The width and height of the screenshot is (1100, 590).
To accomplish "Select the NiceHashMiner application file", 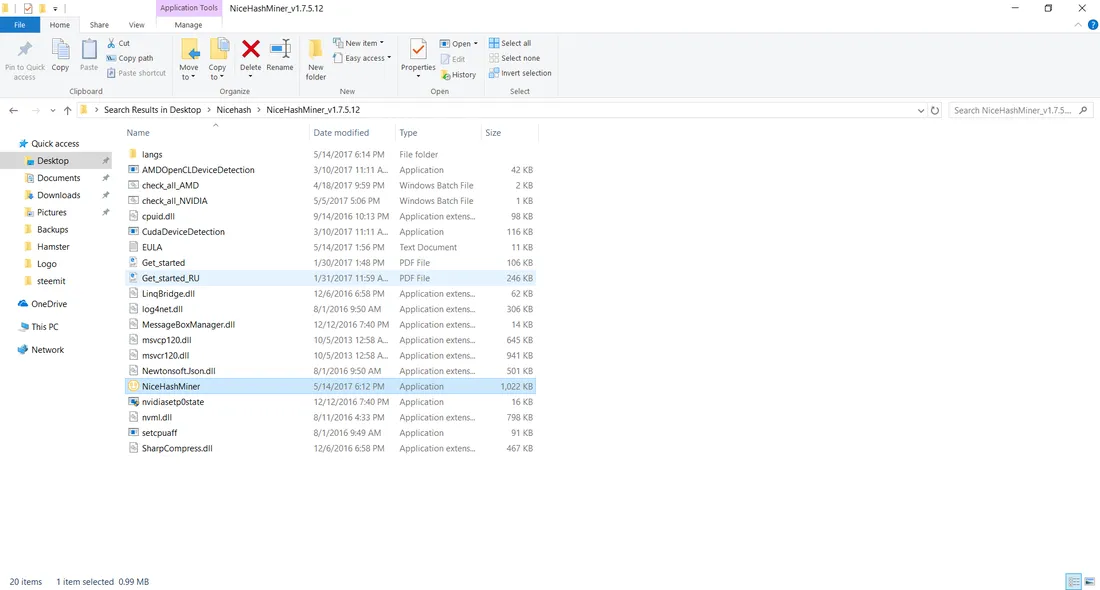I will [330, 387].
